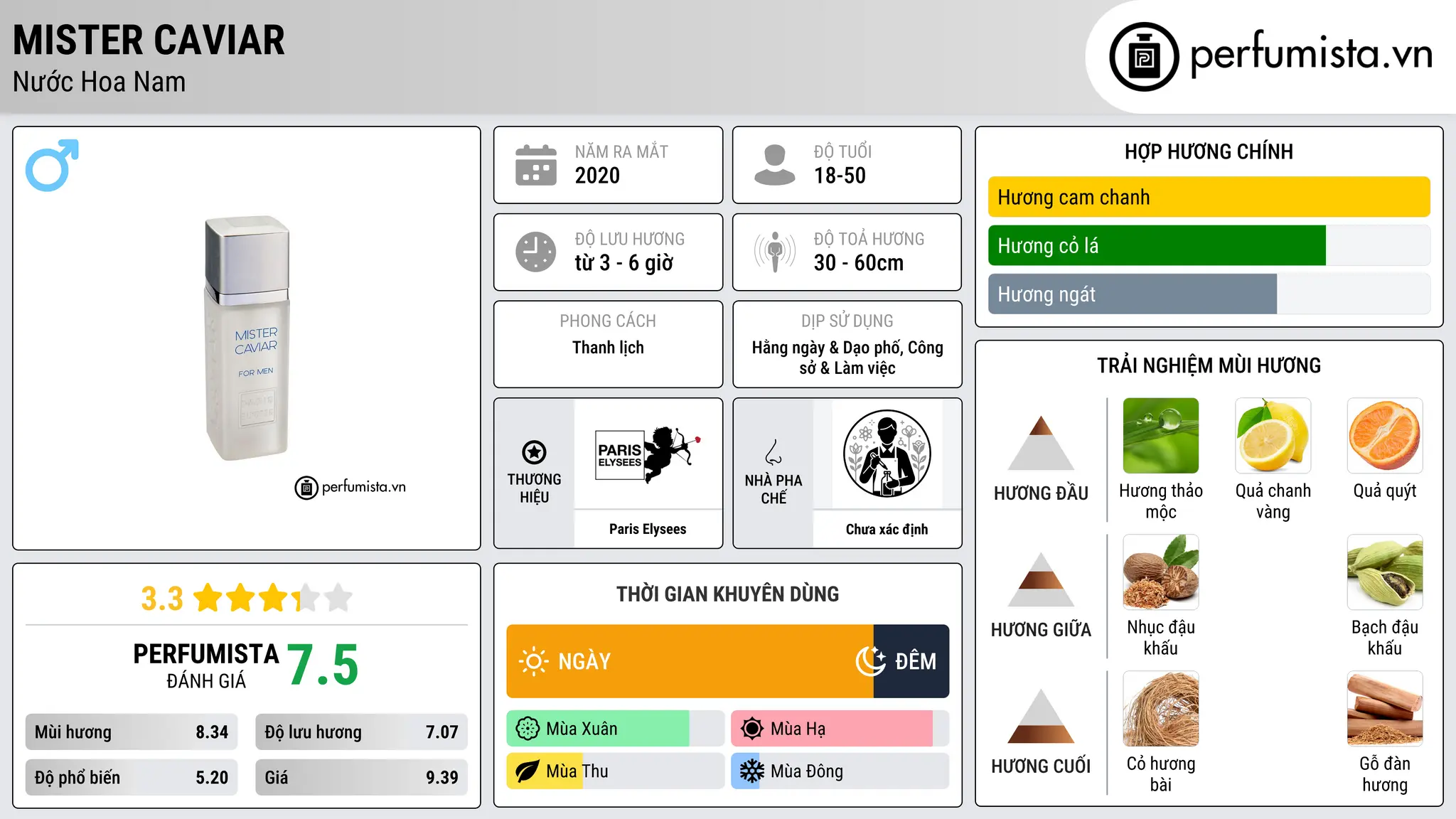Screen dimensions: 1456x819
Task: Click the Mùa Xuân season bar
Action: click(615, 729)
